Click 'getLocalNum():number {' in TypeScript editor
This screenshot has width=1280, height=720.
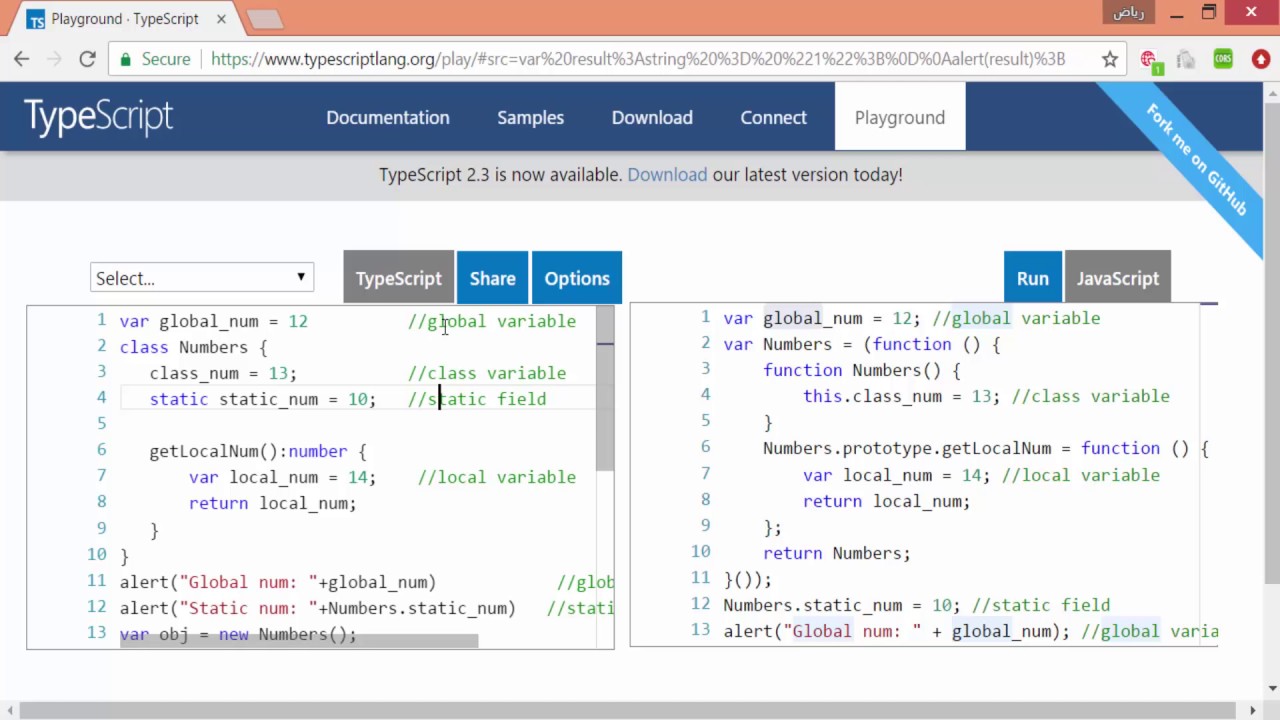pos(258,451)
